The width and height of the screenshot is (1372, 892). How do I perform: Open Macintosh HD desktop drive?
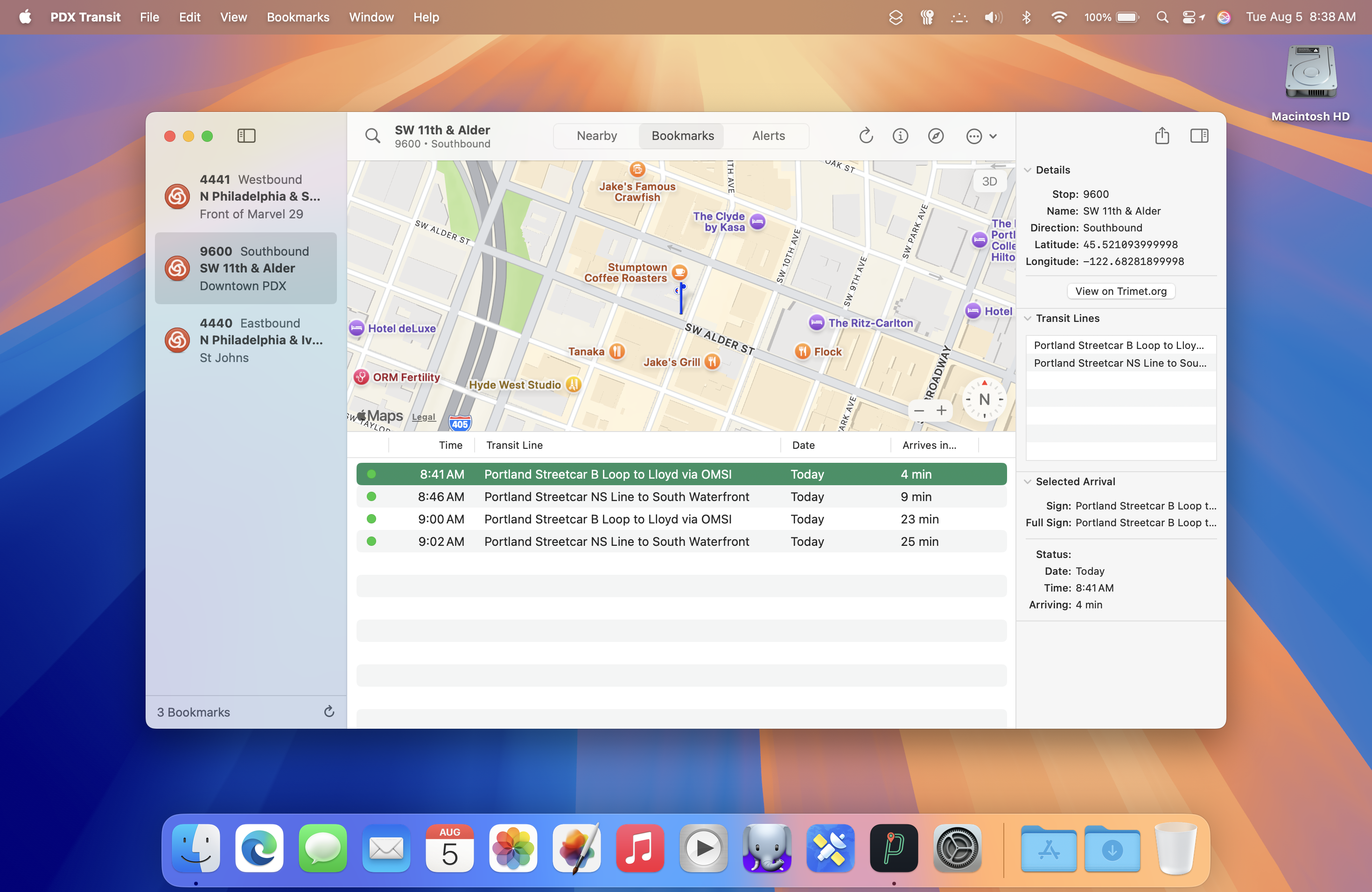coord(1310,84)
